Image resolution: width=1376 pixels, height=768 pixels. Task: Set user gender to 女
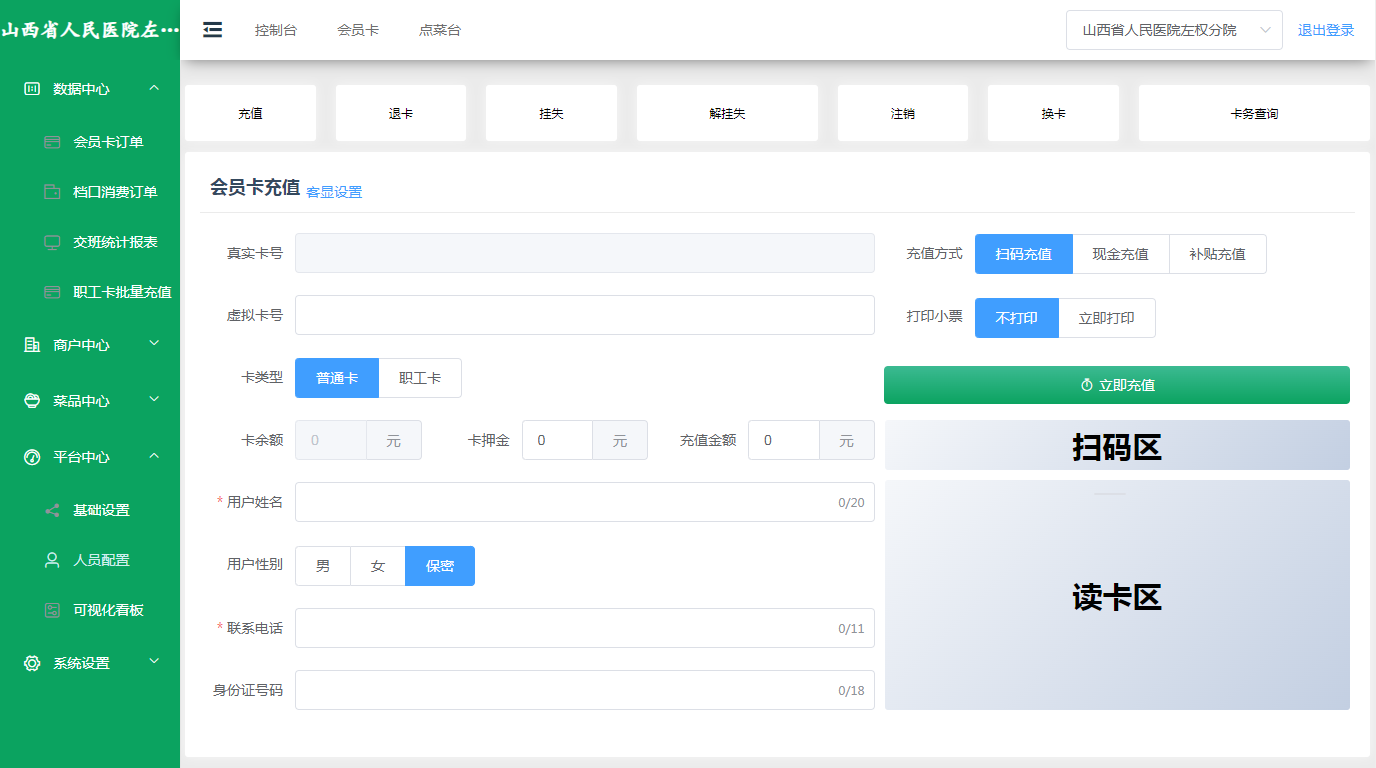point(378,566)
